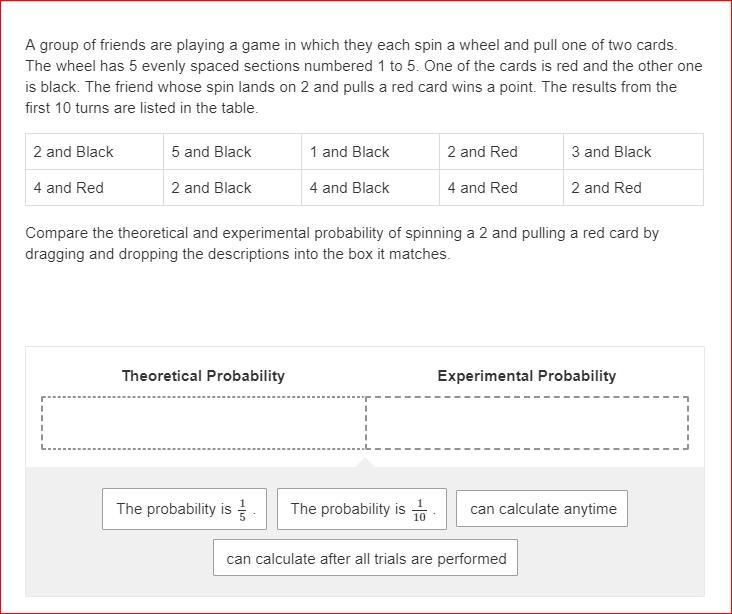Click the '2 and Red' cell in the first row
The image size is (732, 614).
(x=501, y=152)
